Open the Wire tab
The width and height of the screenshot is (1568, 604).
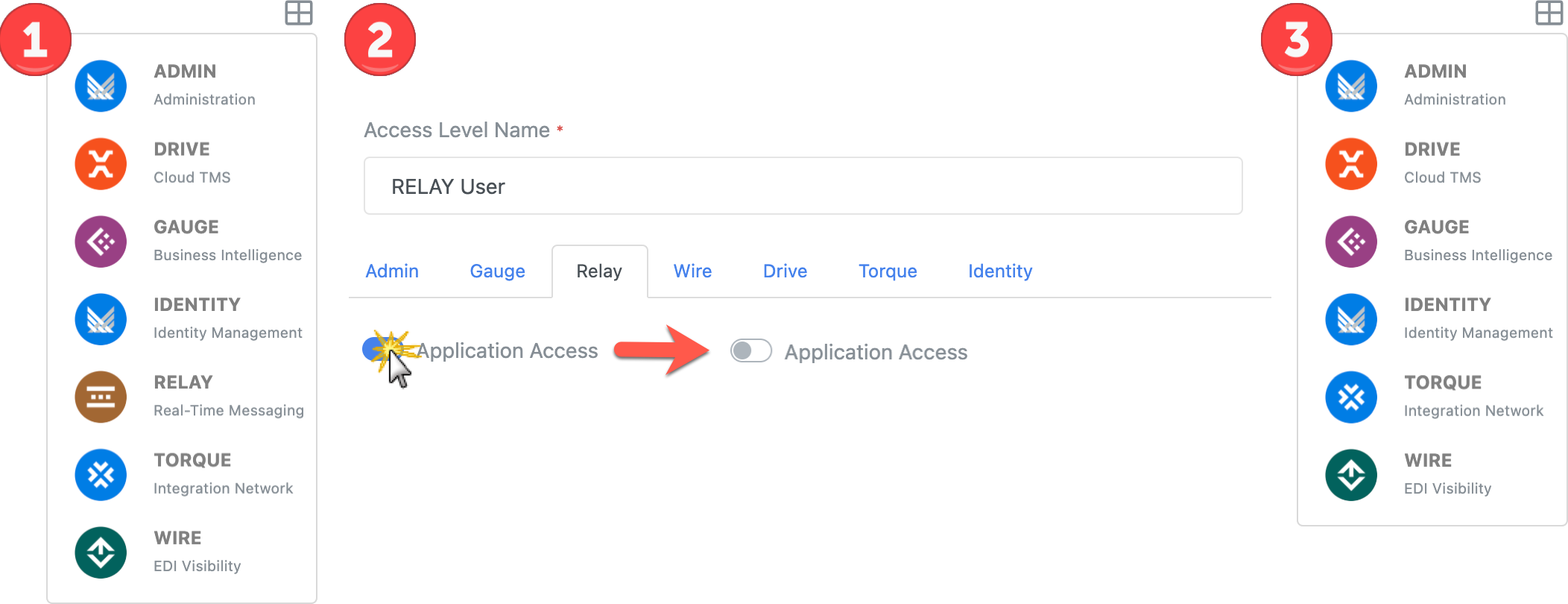pos(692,271)
